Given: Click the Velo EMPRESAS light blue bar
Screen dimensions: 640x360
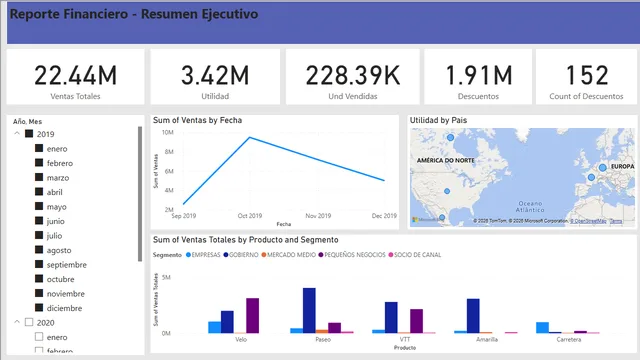Looking at the screenshot, I should click(x=215, y=327).
